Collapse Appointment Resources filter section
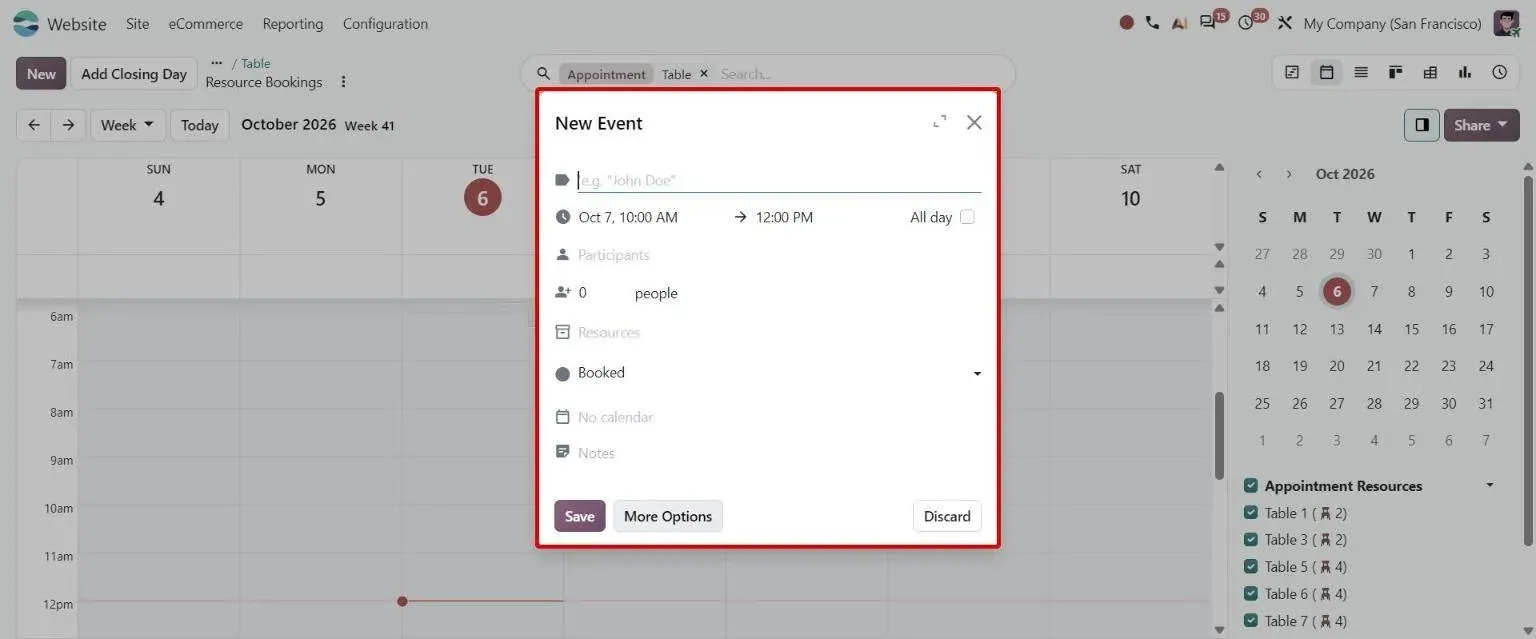1536x639 pixels. (x=1490, y=486)
